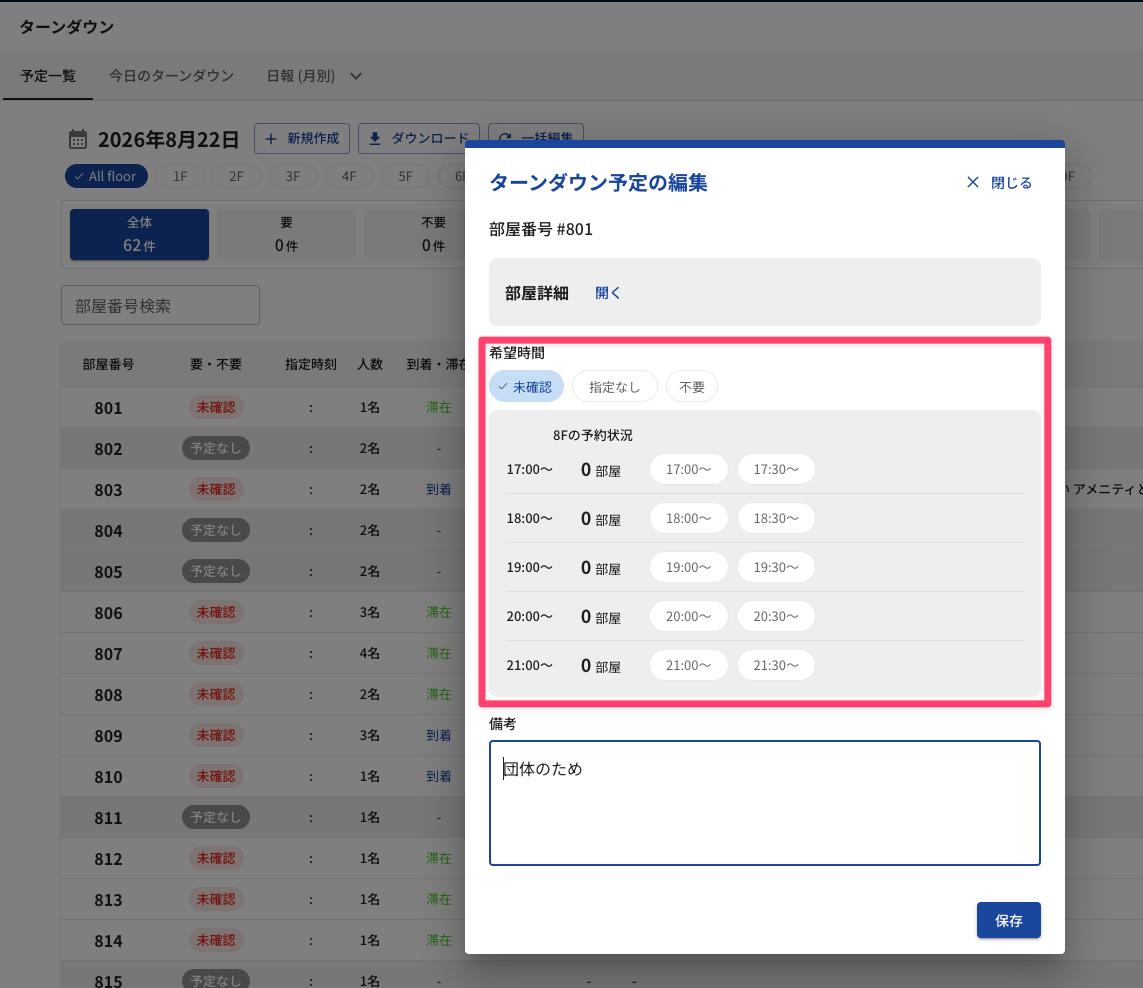The image size is (1143, 988).
Task: Click the 予定なし badge in row 805
Action: click(x=216, y=571)
